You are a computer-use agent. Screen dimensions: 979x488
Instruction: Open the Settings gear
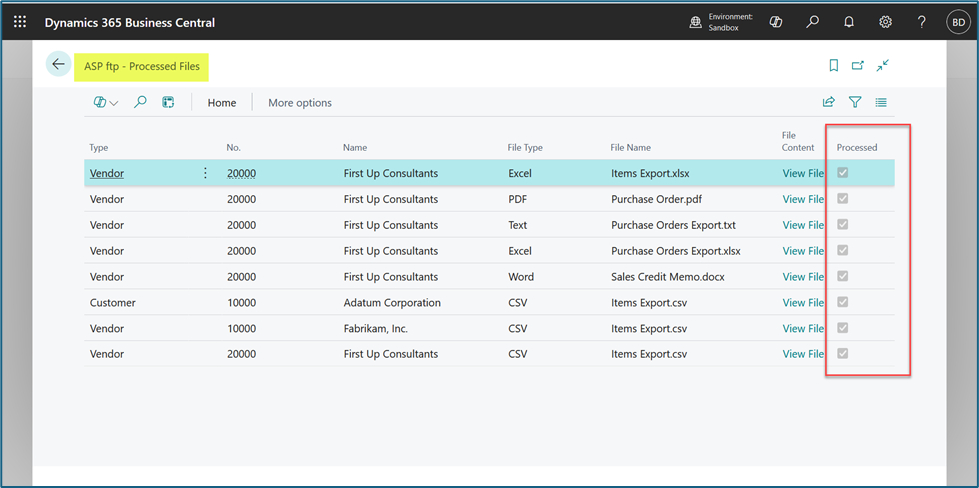click(x=885, y=22)
